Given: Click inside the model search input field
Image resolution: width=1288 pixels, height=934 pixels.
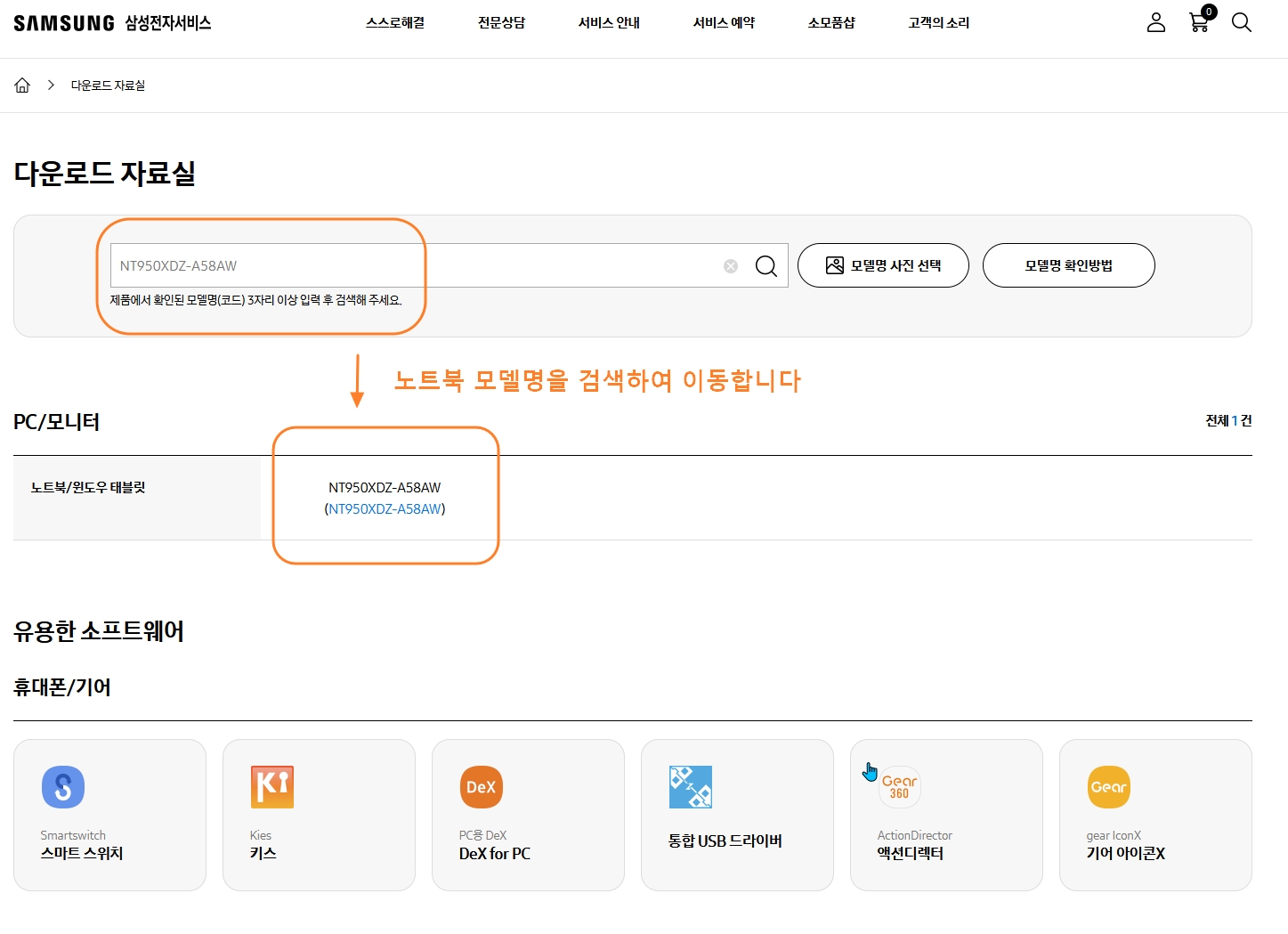Looking at the screenshot, I should pyautogui.click(x=356, y=264).
